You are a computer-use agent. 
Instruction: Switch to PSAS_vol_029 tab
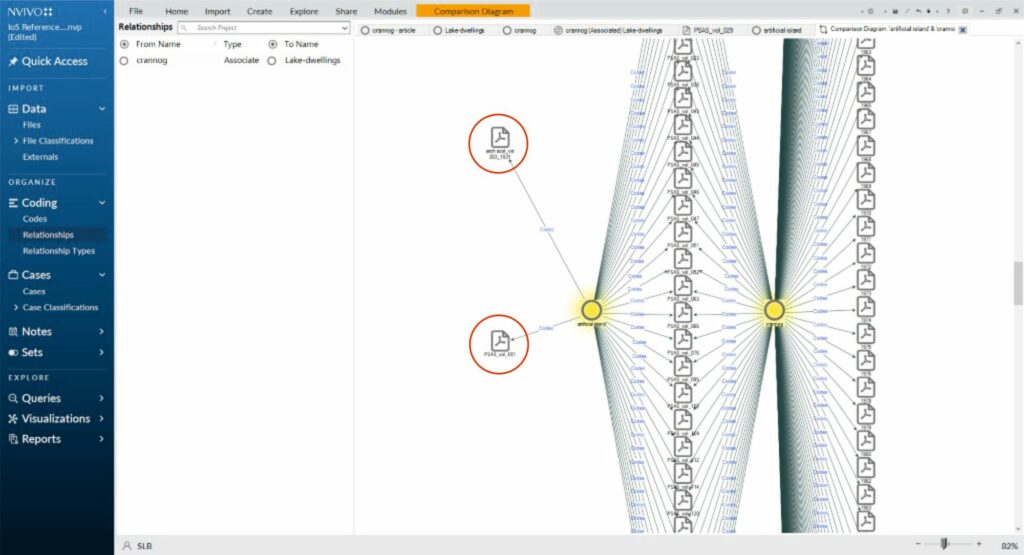click(709, 30)
